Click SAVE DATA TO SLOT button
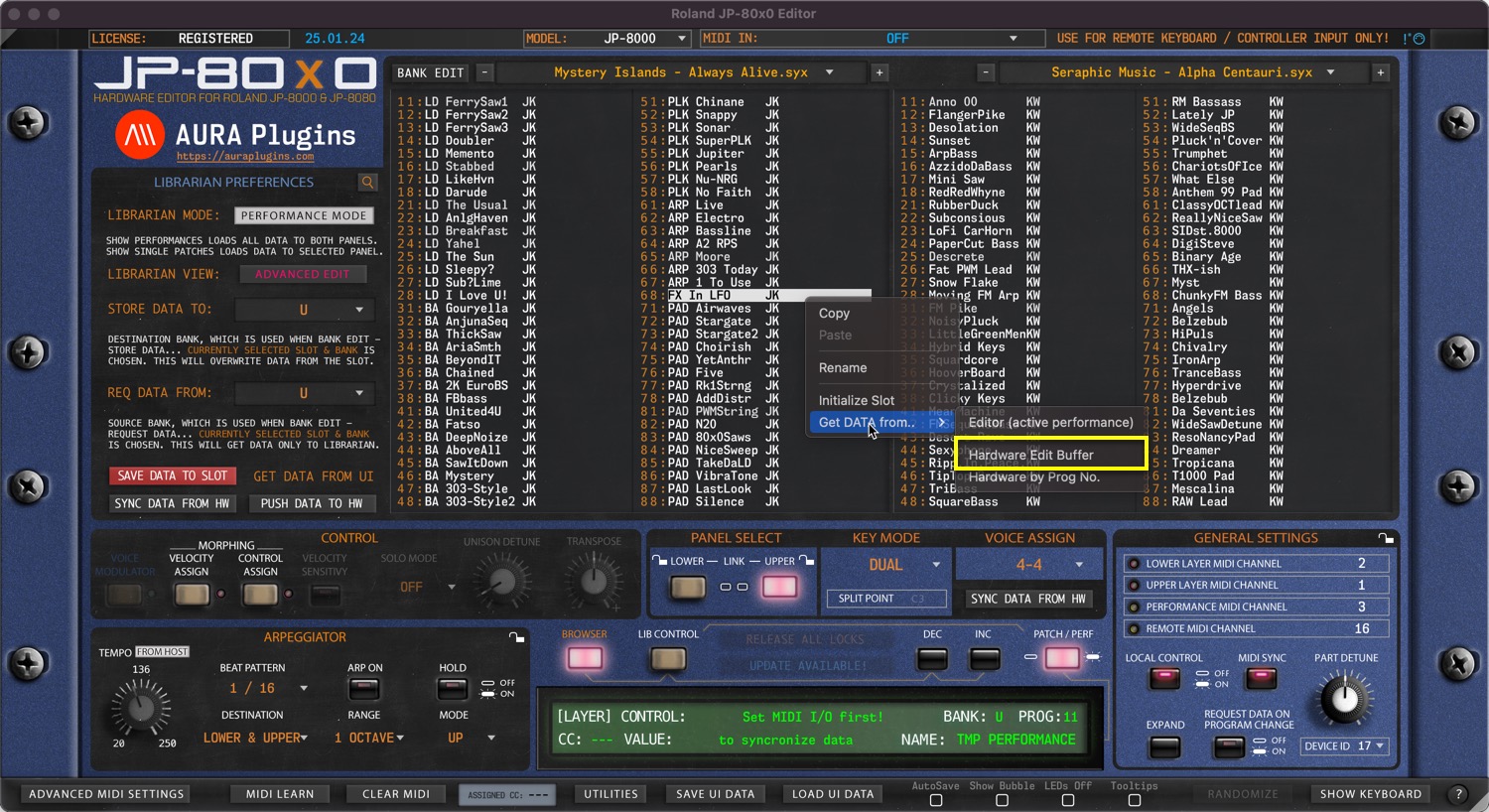Screen dimensions: 1489x812 pyautogui.click(x=173, y=476)
